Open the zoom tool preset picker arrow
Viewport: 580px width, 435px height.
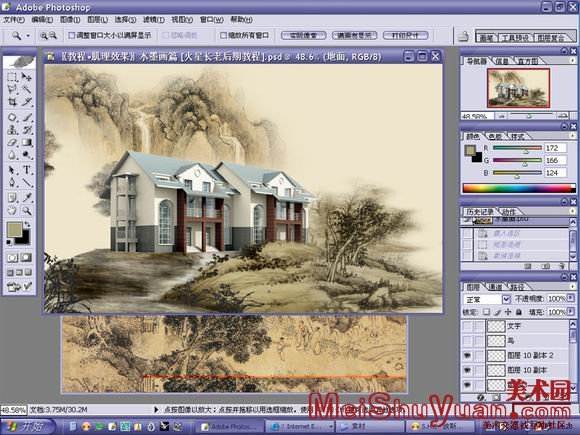tap(28, 36)
